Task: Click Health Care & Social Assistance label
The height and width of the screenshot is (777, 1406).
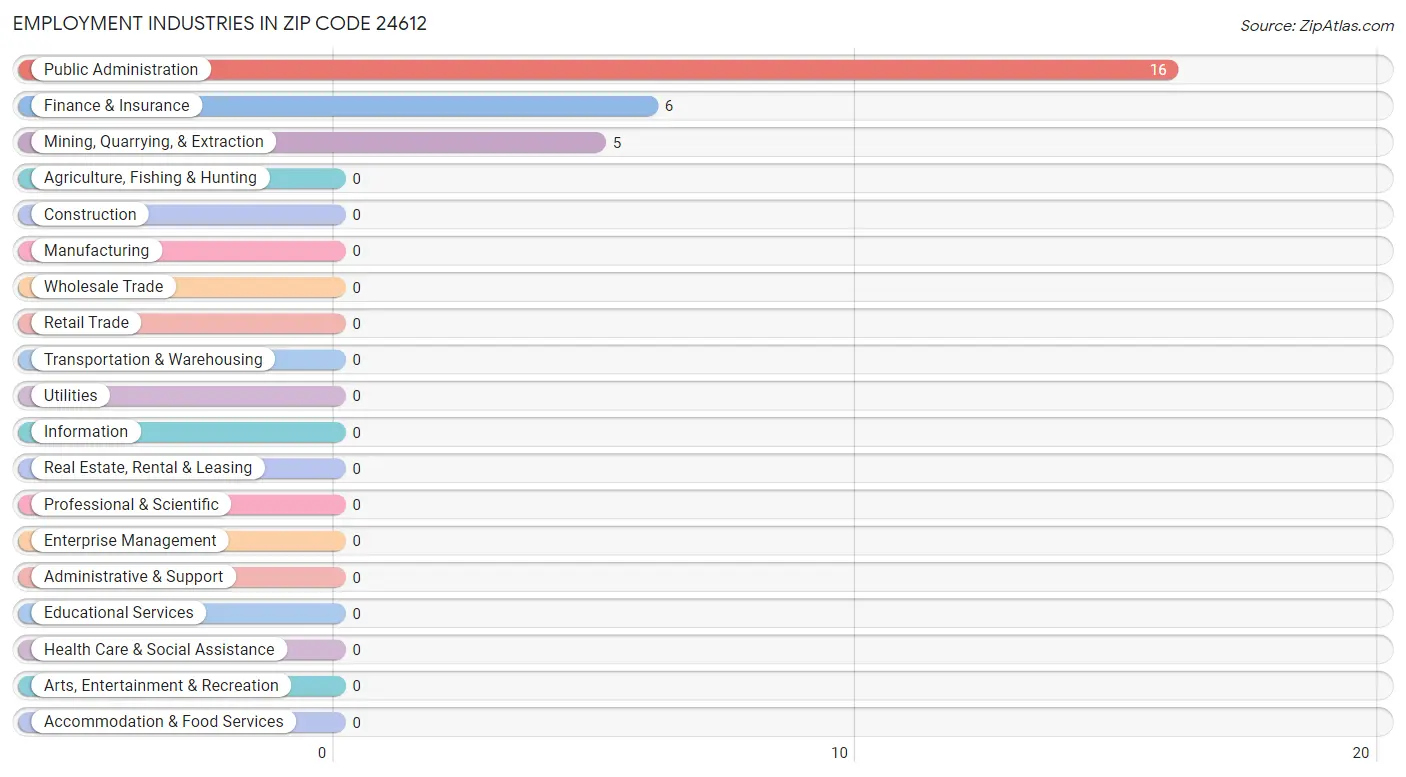Action: (159, 649)
